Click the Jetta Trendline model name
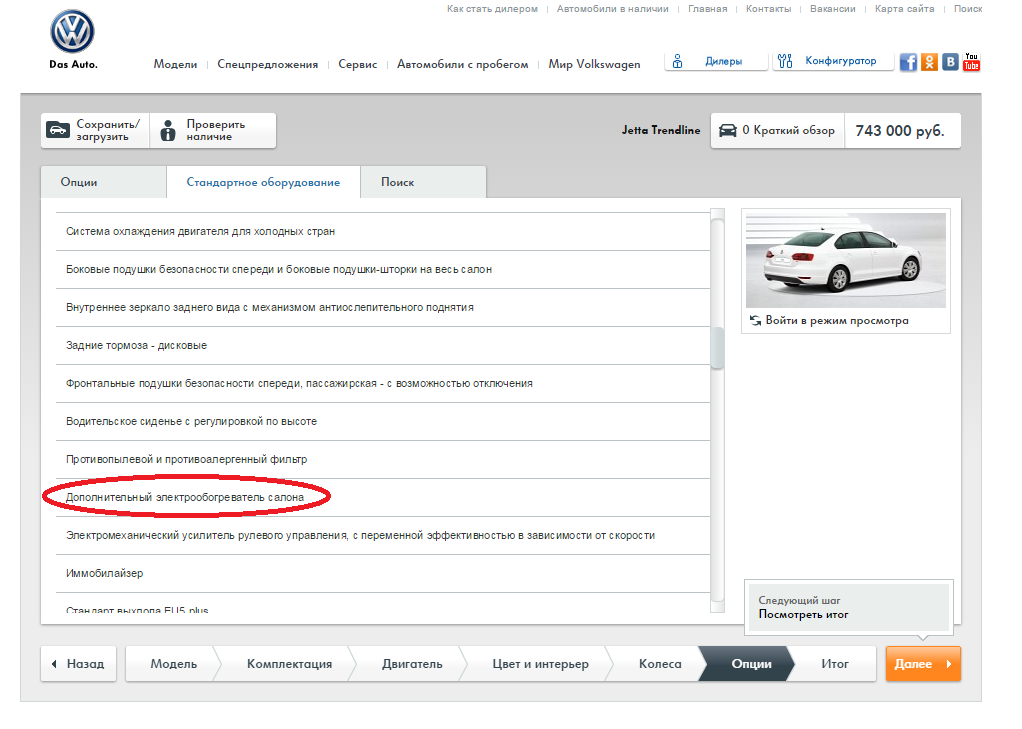1022x729 pixels. point(661,130)
